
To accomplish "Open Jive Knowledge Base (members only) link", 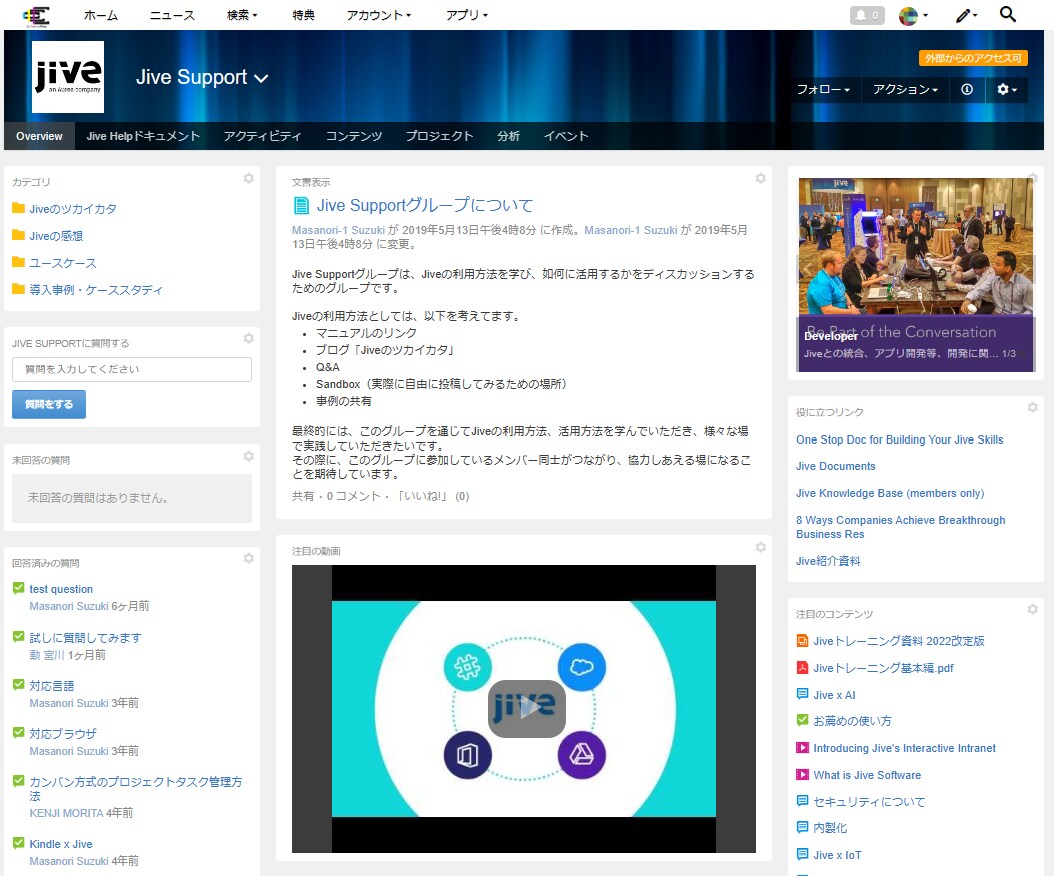I will 890,493.
